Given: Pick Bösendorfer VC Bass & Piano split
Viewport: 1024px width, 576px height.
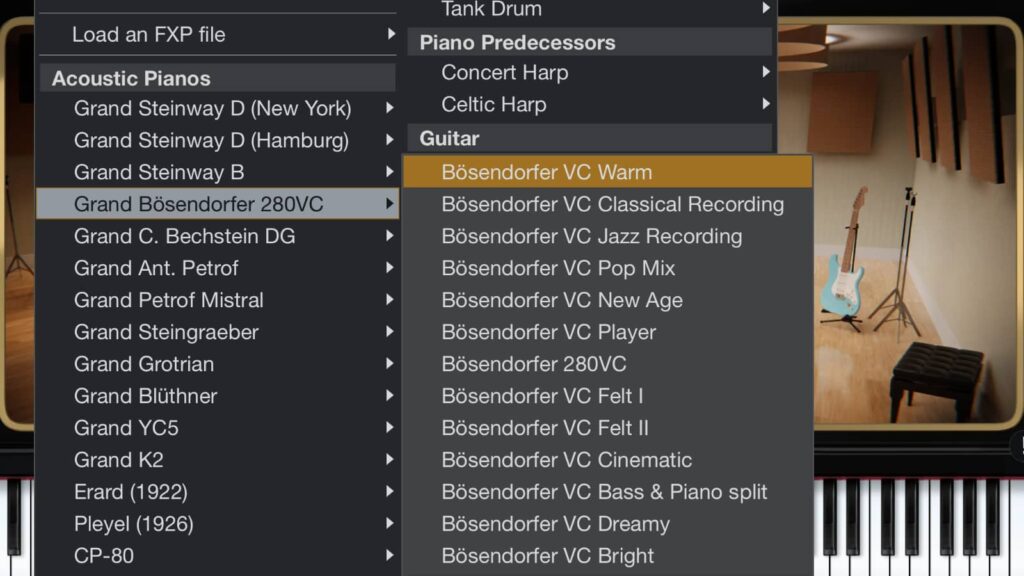Looking at the screenshot, I should click(604, 492).
